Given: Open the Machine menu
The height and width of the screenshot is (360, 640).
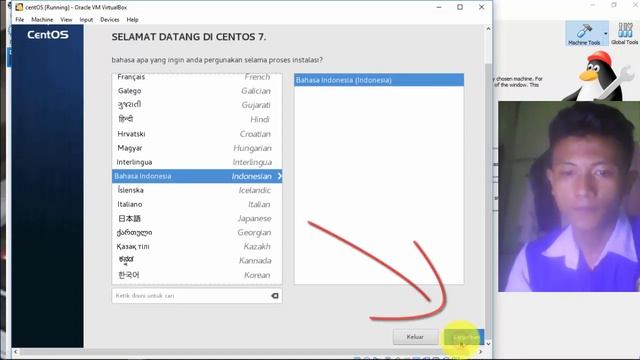Looking at the screenshot, I should click(42, 20).
